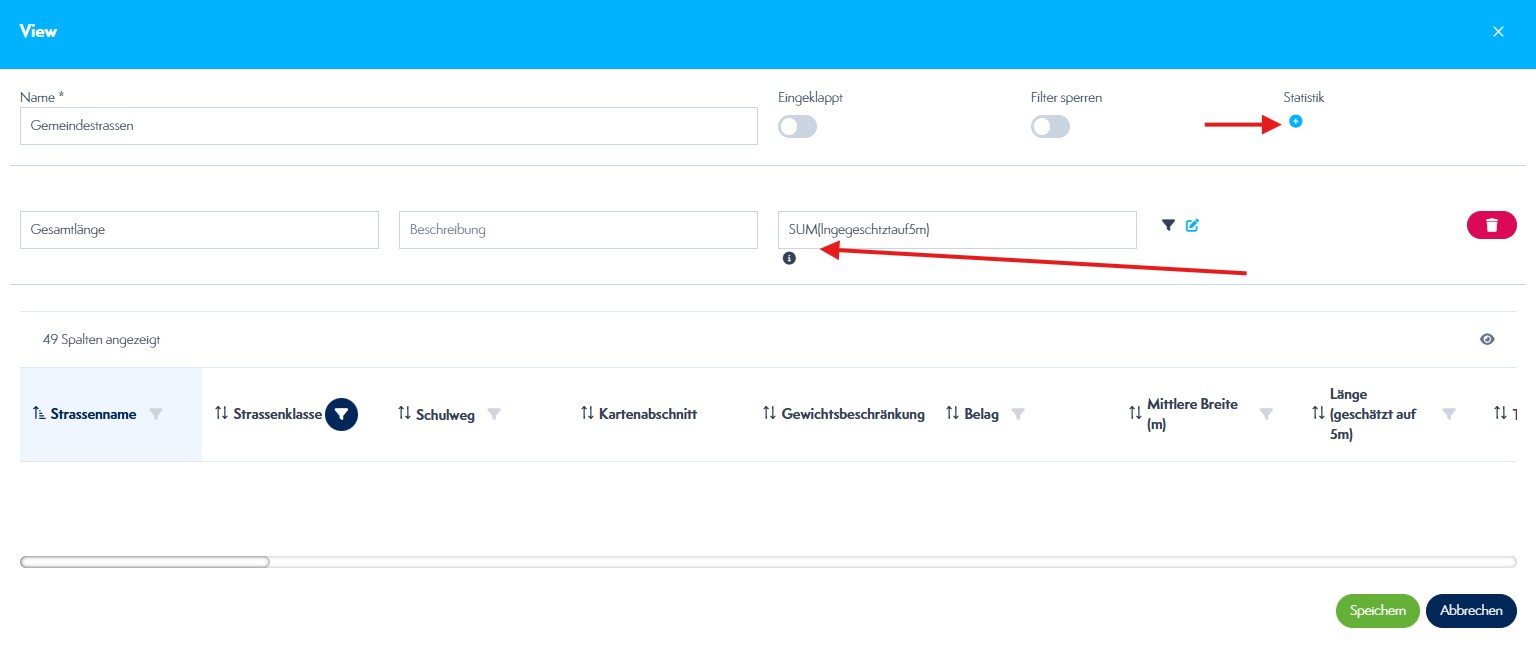The height and width of the screenshot is (645, 1536).
Task: Click the blue plus icon under Statistik
Action: point(1296,121)
